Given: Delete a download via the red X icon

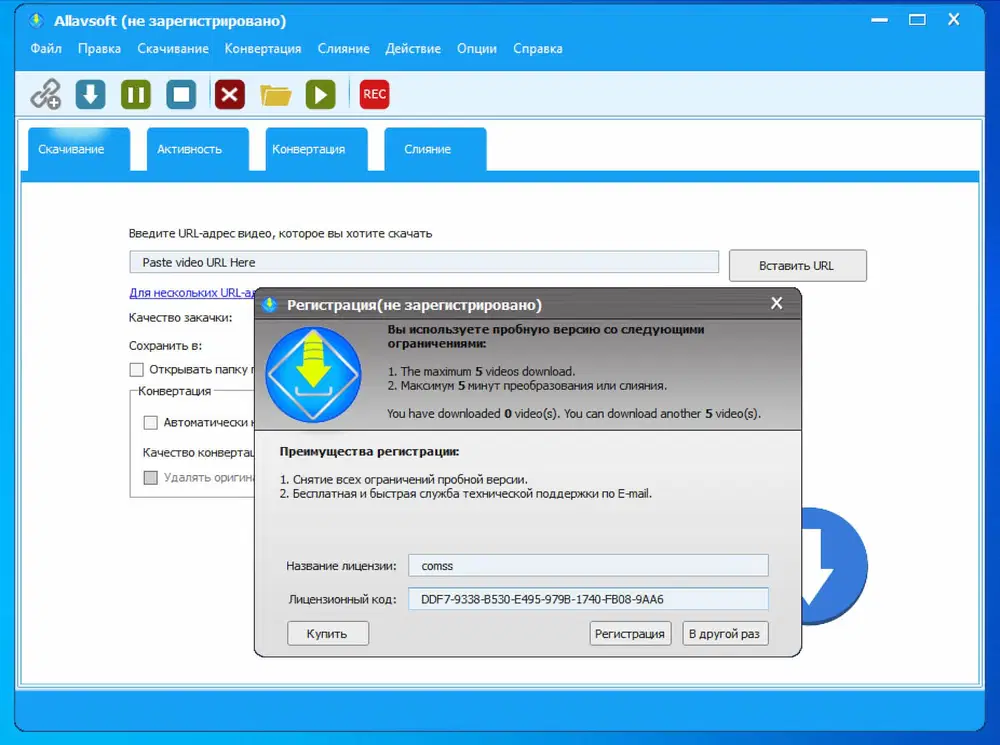Looking at the screenshot, I should point(228,93).
